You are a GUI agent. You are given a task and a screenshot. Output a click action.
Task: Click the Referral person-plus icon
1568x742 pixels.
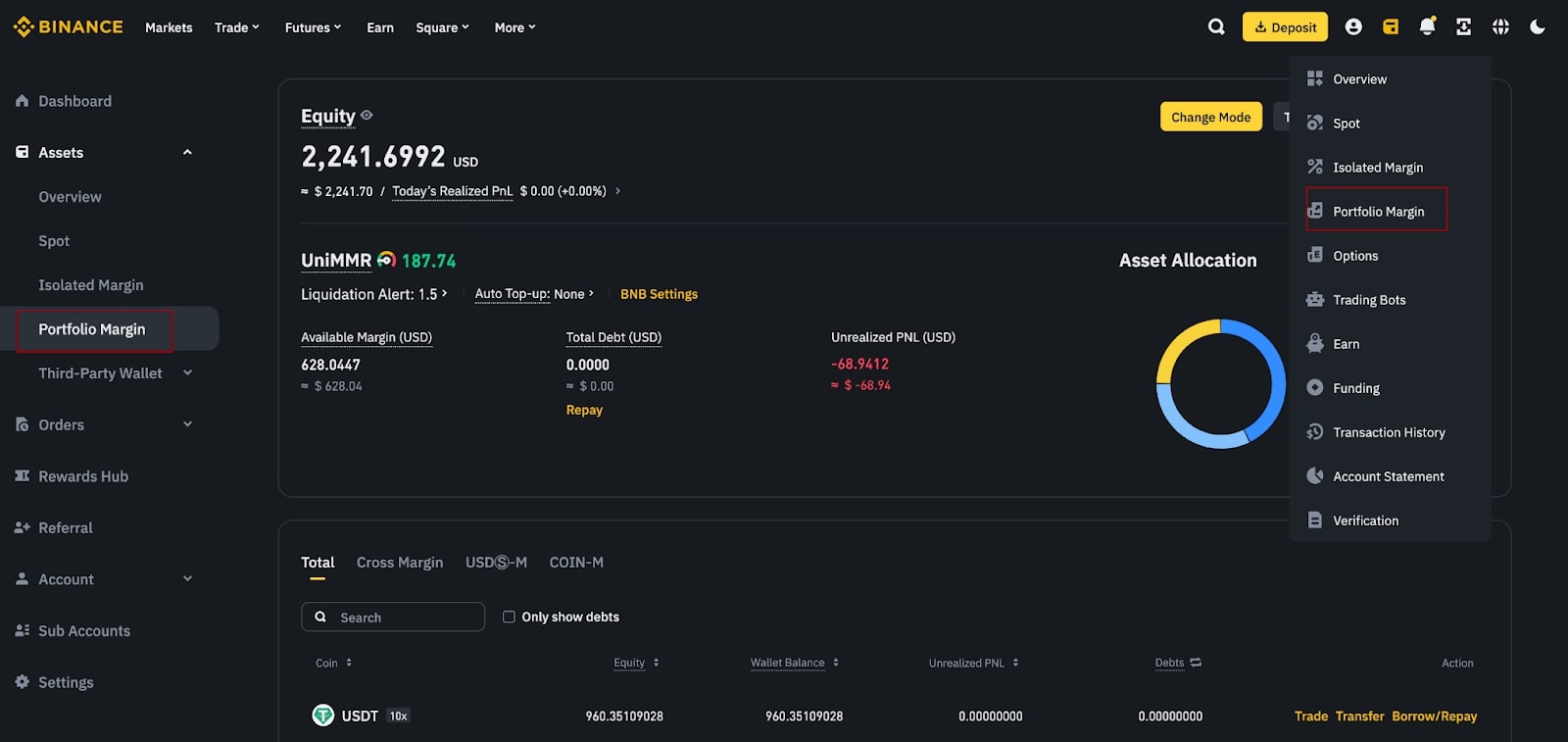[x=22, y=527]
